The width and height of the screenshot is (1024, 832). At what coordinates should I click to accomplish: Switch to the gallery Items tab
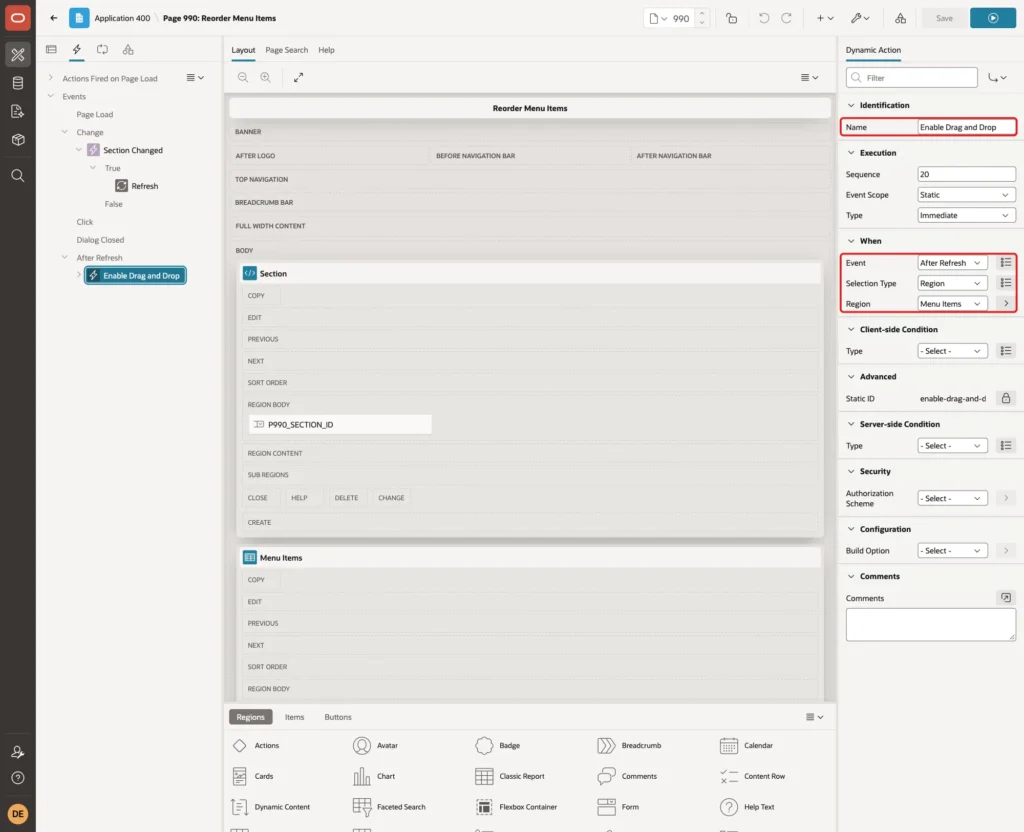pyautogui.click(x=295, y=717)
